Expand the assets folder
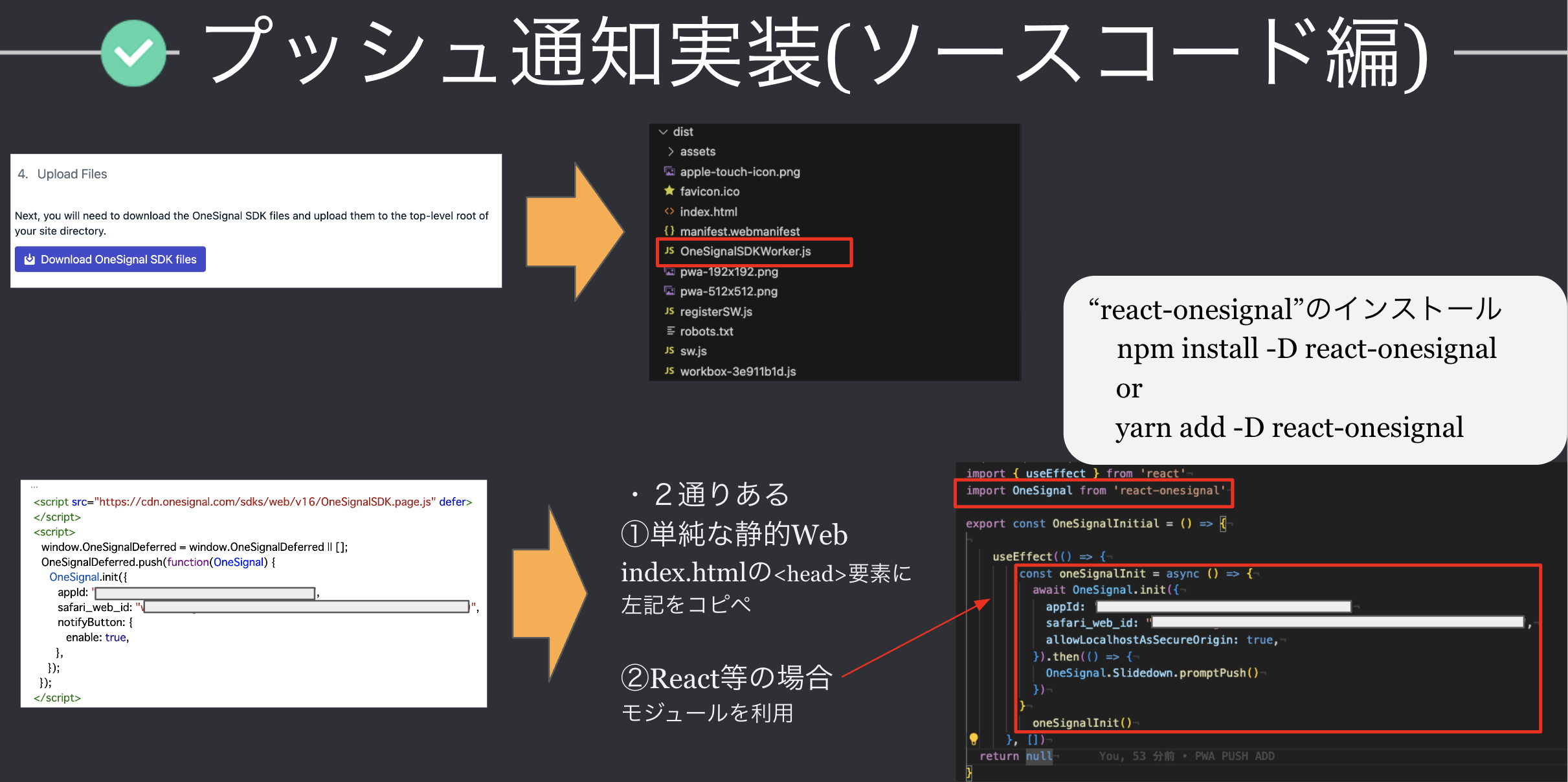 coord(671,151)
